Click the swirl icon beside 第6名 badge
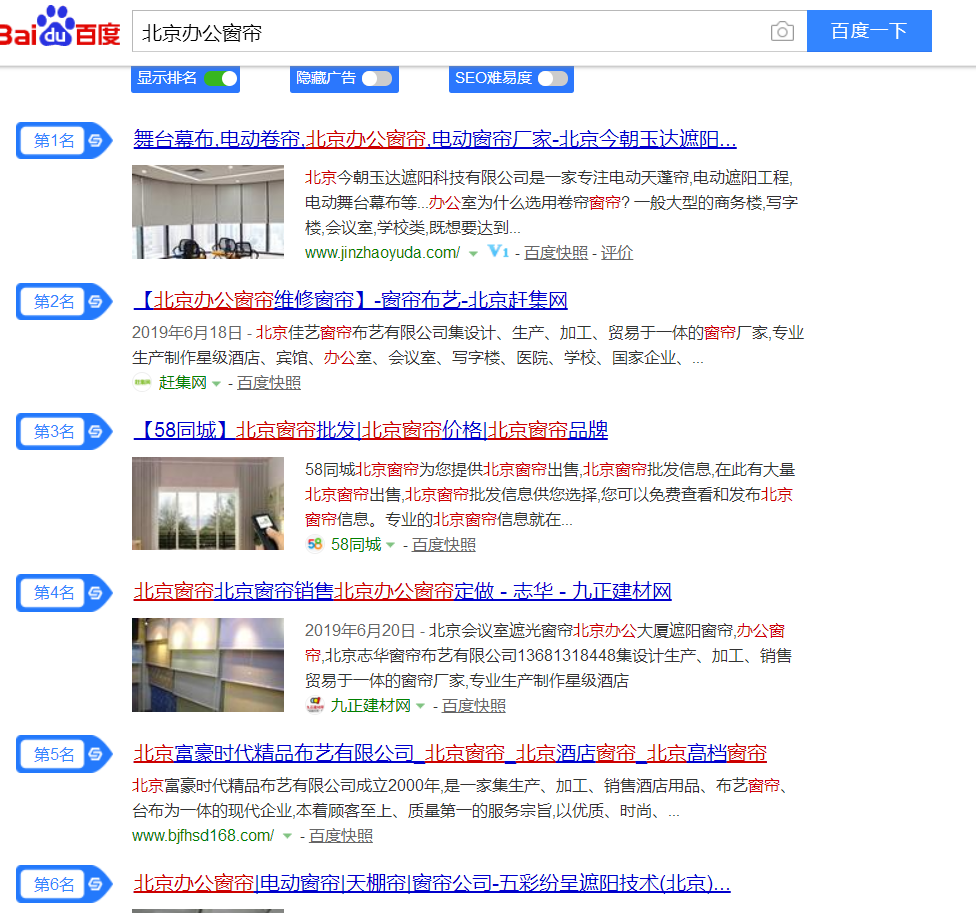This screenshot has width=976, height=913. [95, 884]
